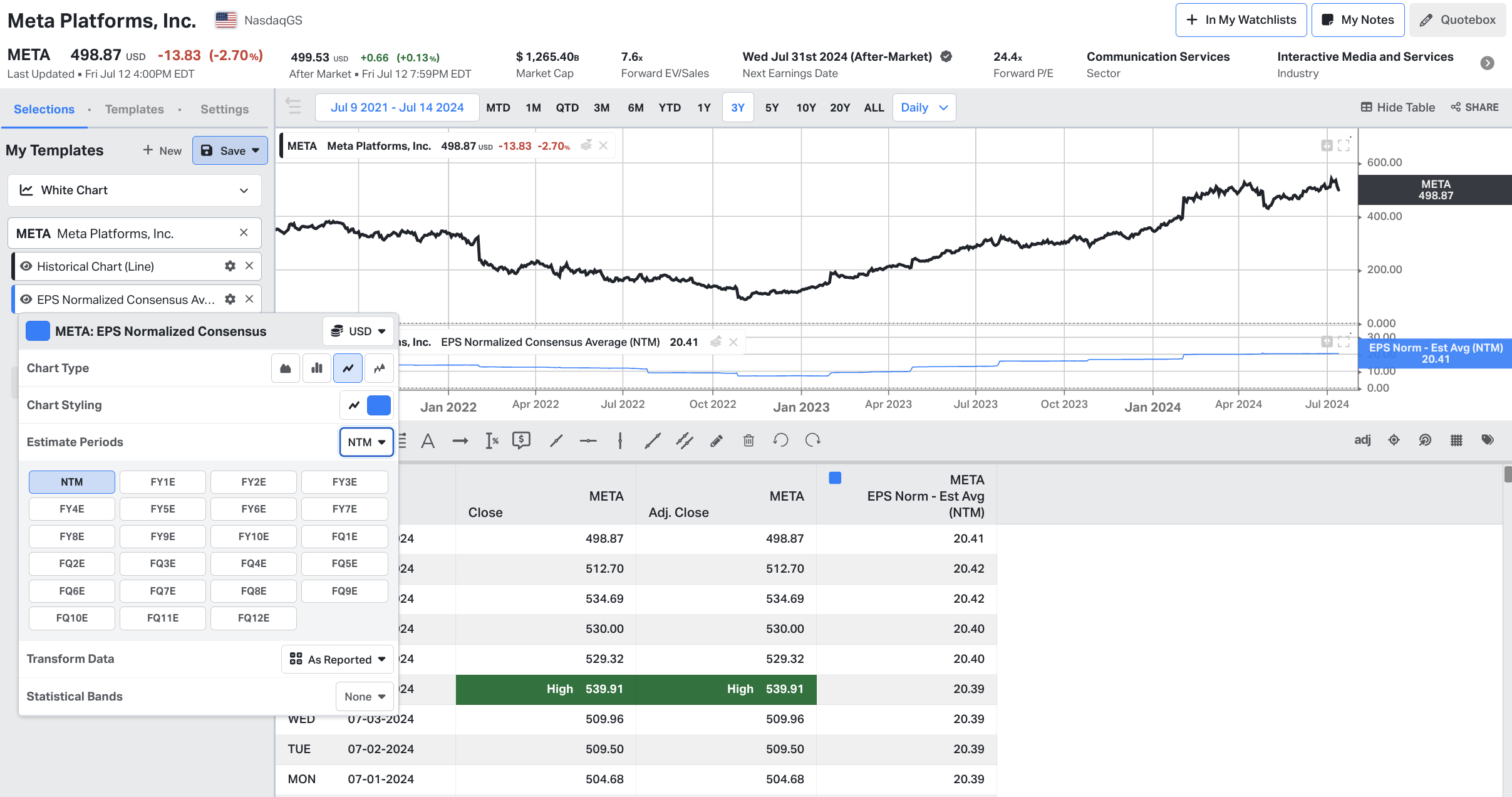Open the Statistical Bands None dropdown
1512x797 pixels.
(365, 697)
